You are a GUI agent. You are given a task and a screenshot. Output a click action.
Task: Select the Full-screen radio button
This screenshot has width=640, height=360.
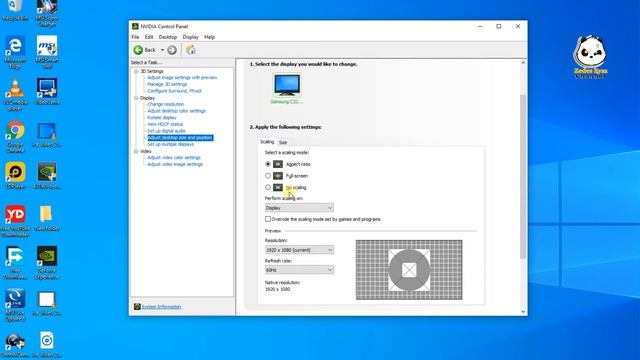pyautogui.click(x=268, y=176)
